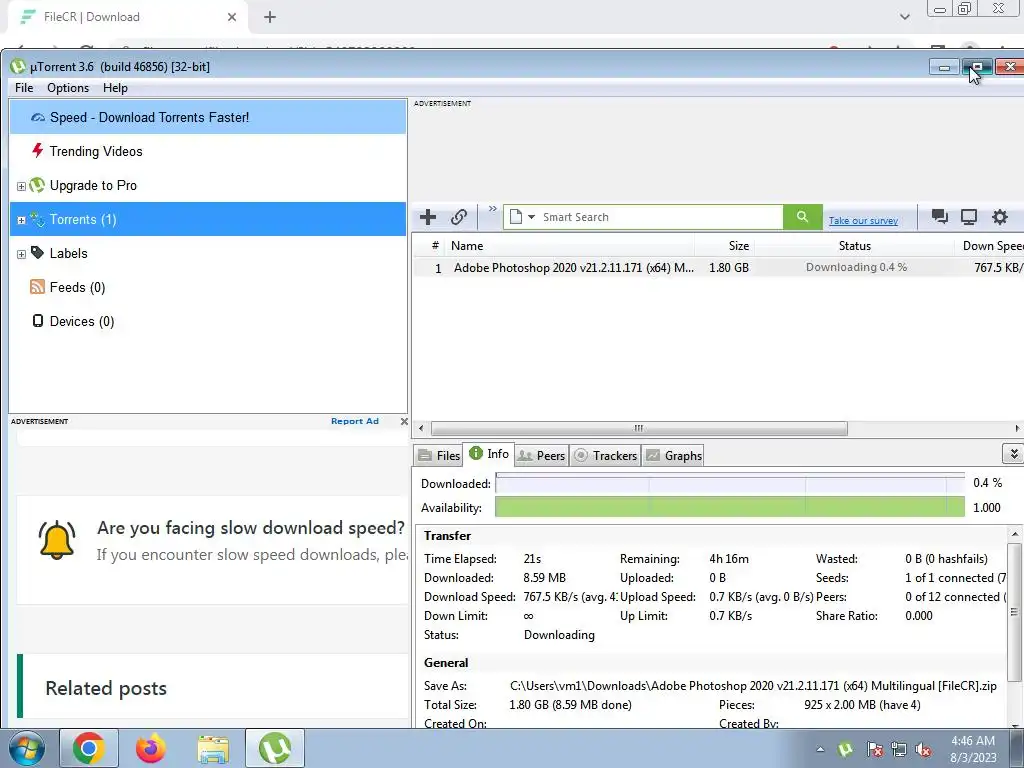The height and width of the screenshot is (768, 1024).
Task: Expand the Upgrade to Pro node
Action: pos(21,187)
